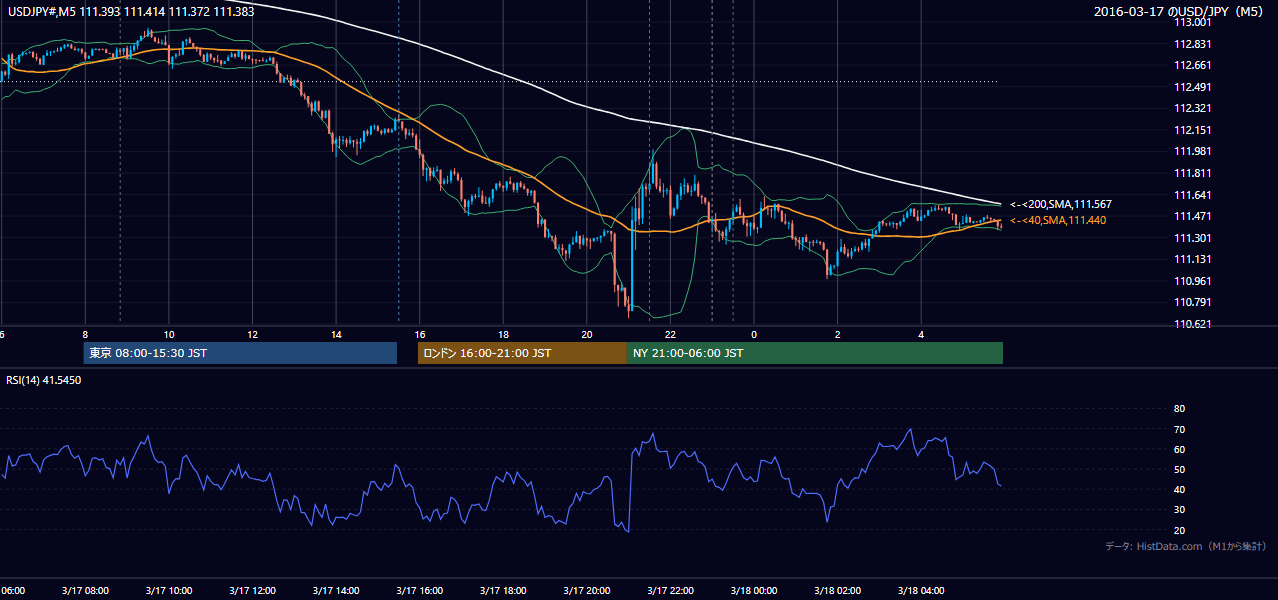Select the ロンドン 16:00-21:00 JST session bar

(522, 353)
